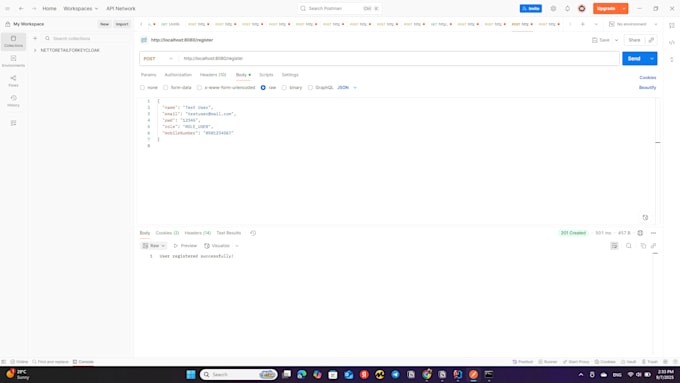Screen dimensions: 680x383
Task: Switch to the request Settings tab
Action: [290, 75]
